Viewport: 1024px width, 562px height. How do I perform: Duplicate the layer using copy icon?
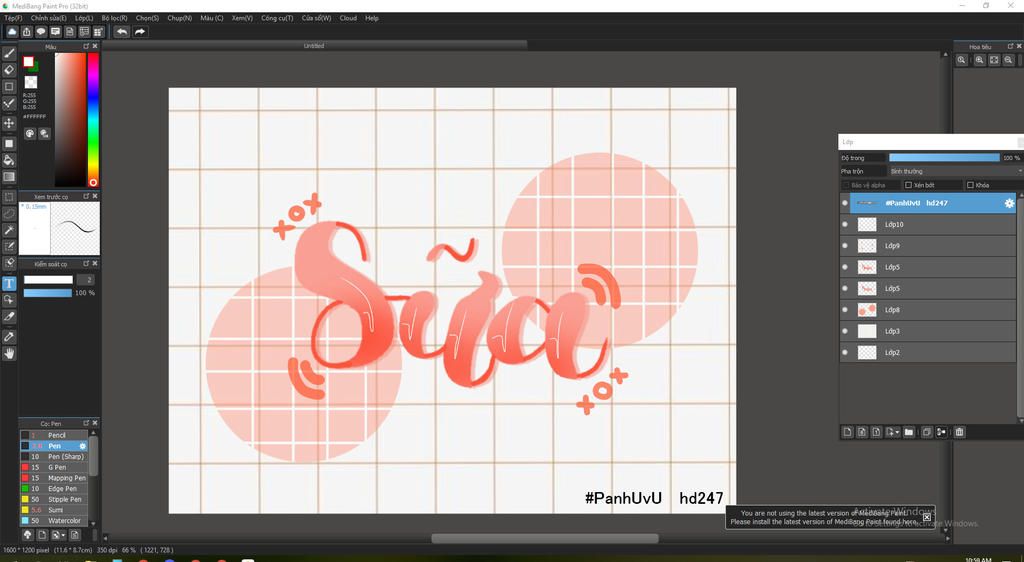(x=926, y=432)
